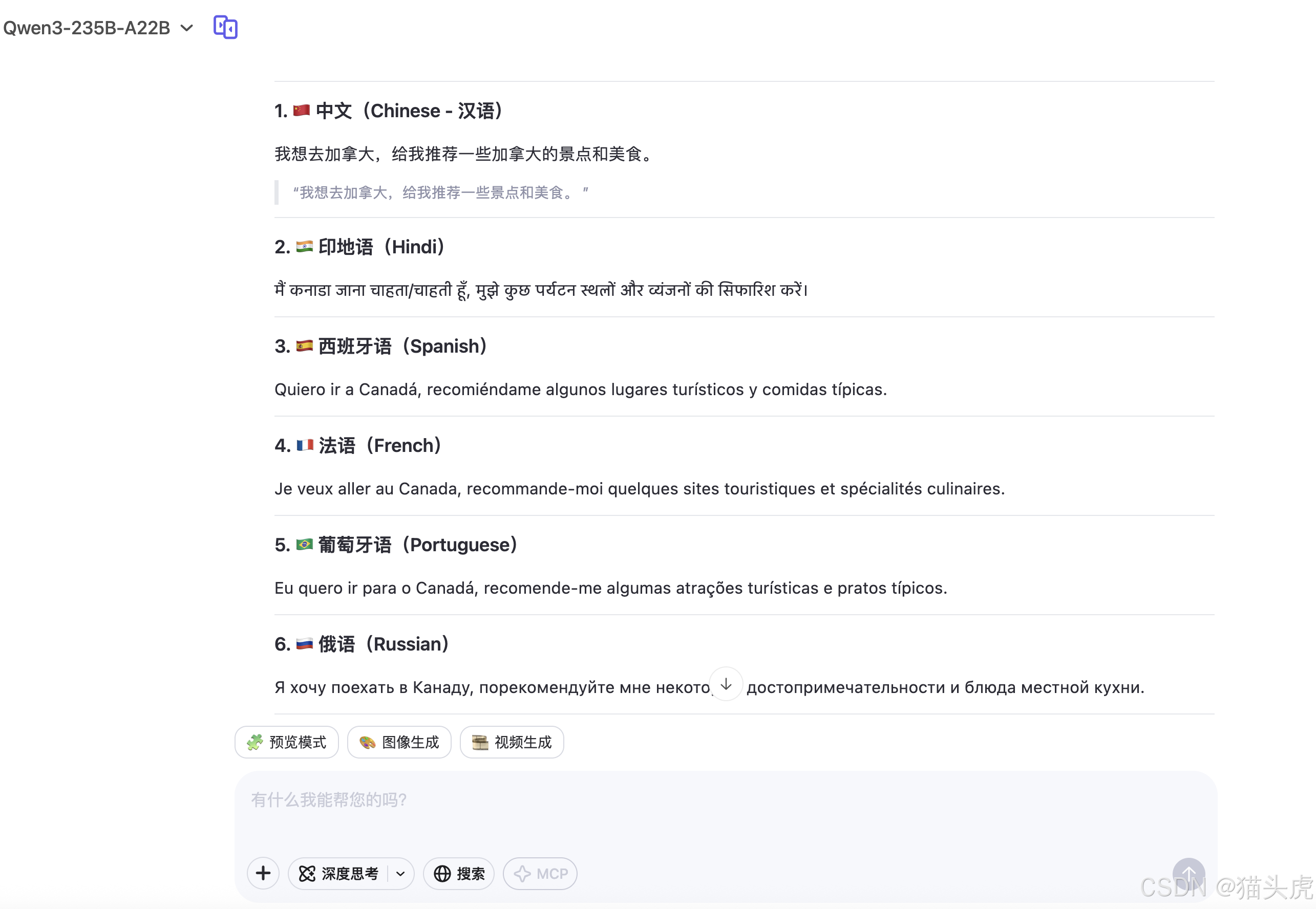Screen dimensions: 1316x909
Task: Click the Russian flag emoji in heading
Action: click(304, 643)
